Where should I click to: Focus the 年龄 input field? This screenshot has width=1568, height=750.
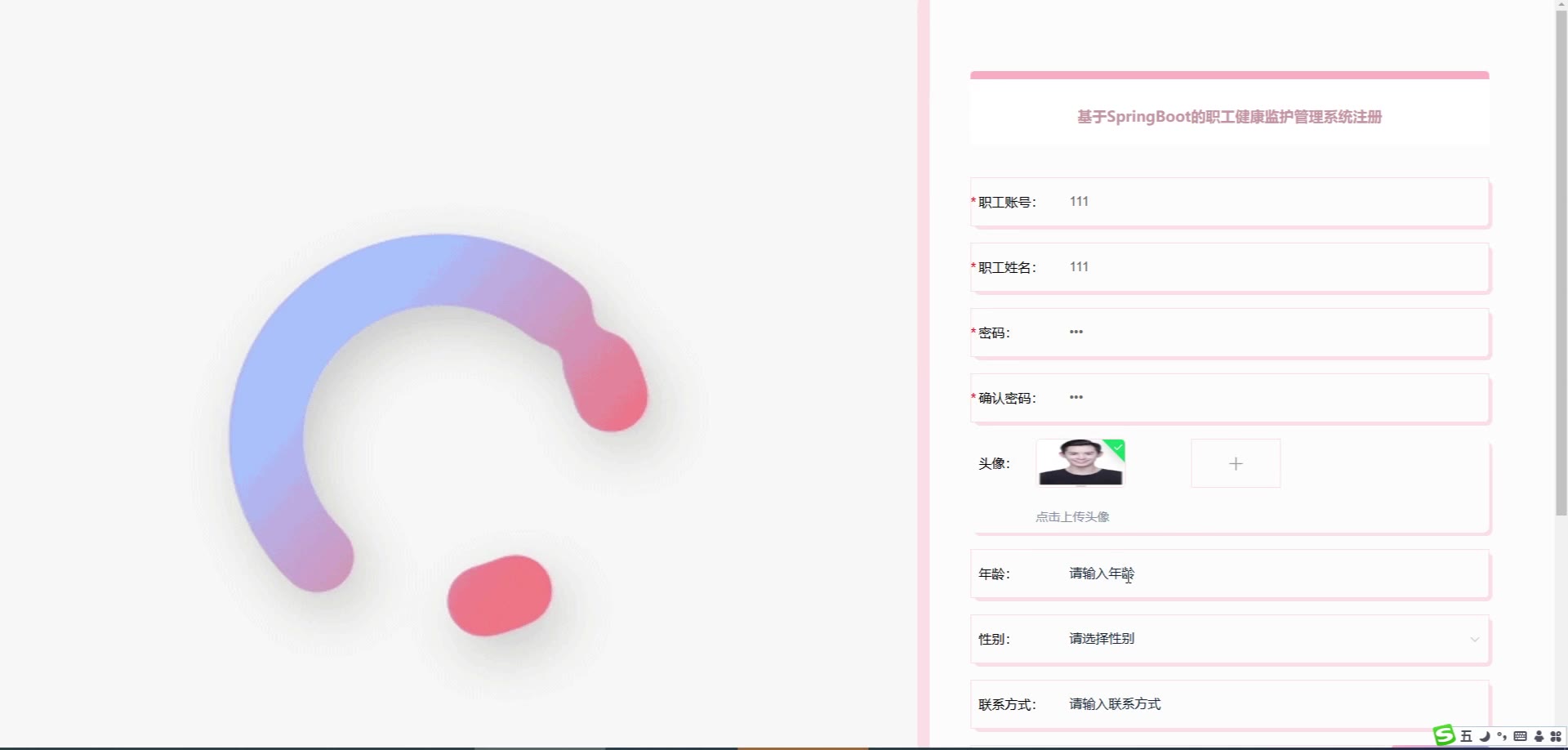click(1274, 574)
